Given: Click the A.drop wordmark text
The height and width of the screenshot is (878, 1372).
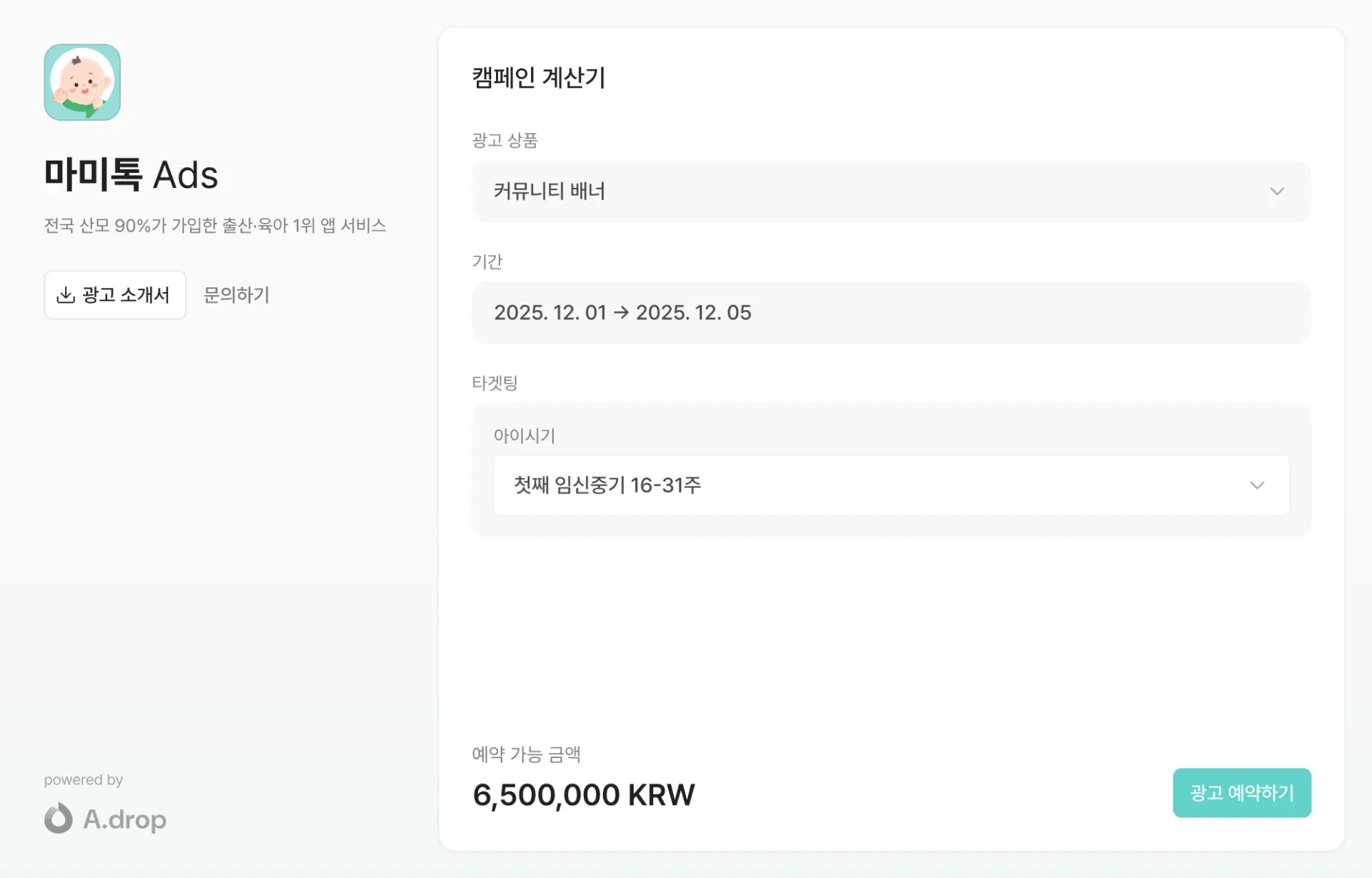Looking at the screenshot, I should 125,819.
